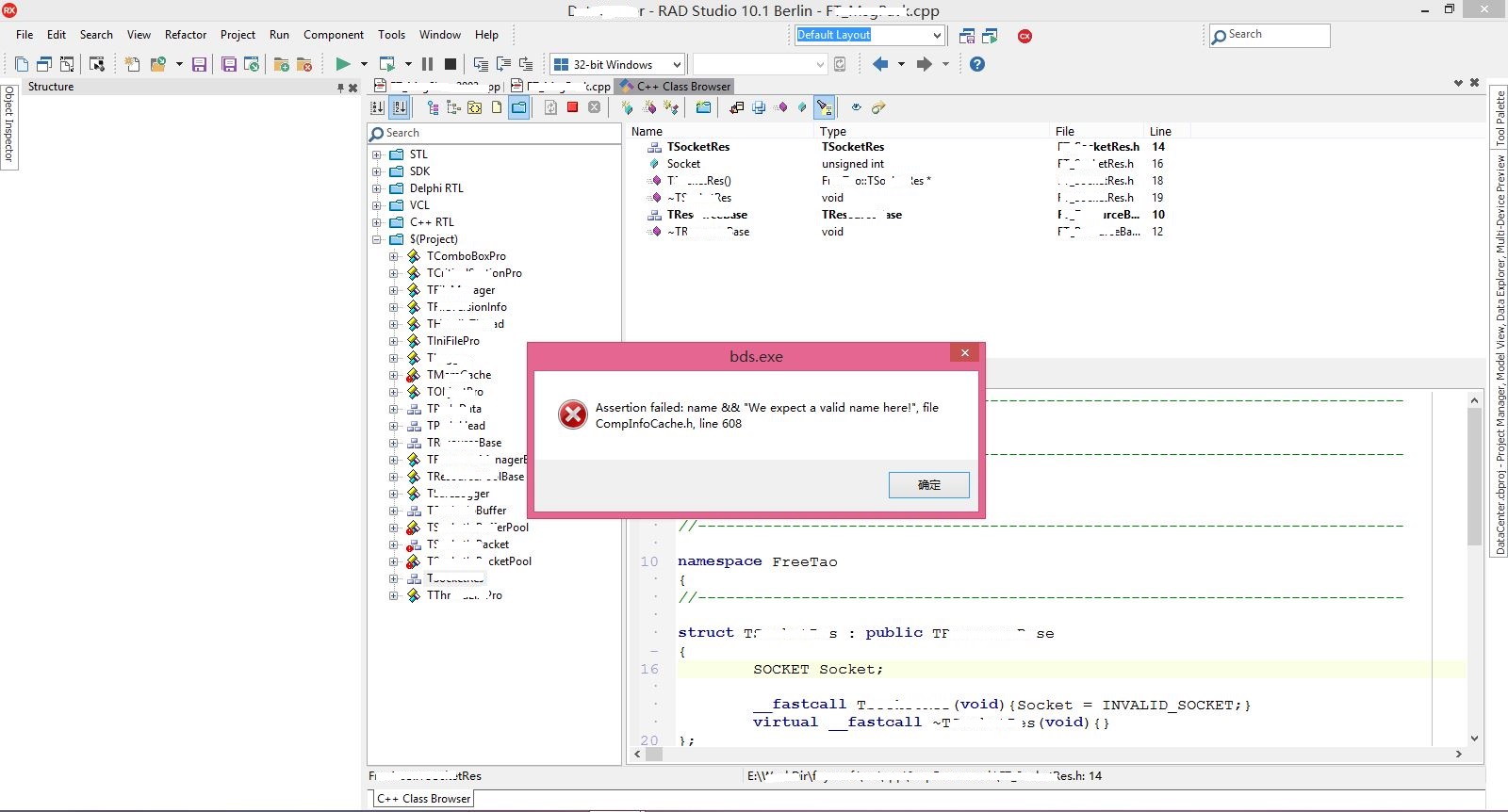
Task: Click the New Items icon in toolbar
Action: pyautogui.click(x=132, y=64)
